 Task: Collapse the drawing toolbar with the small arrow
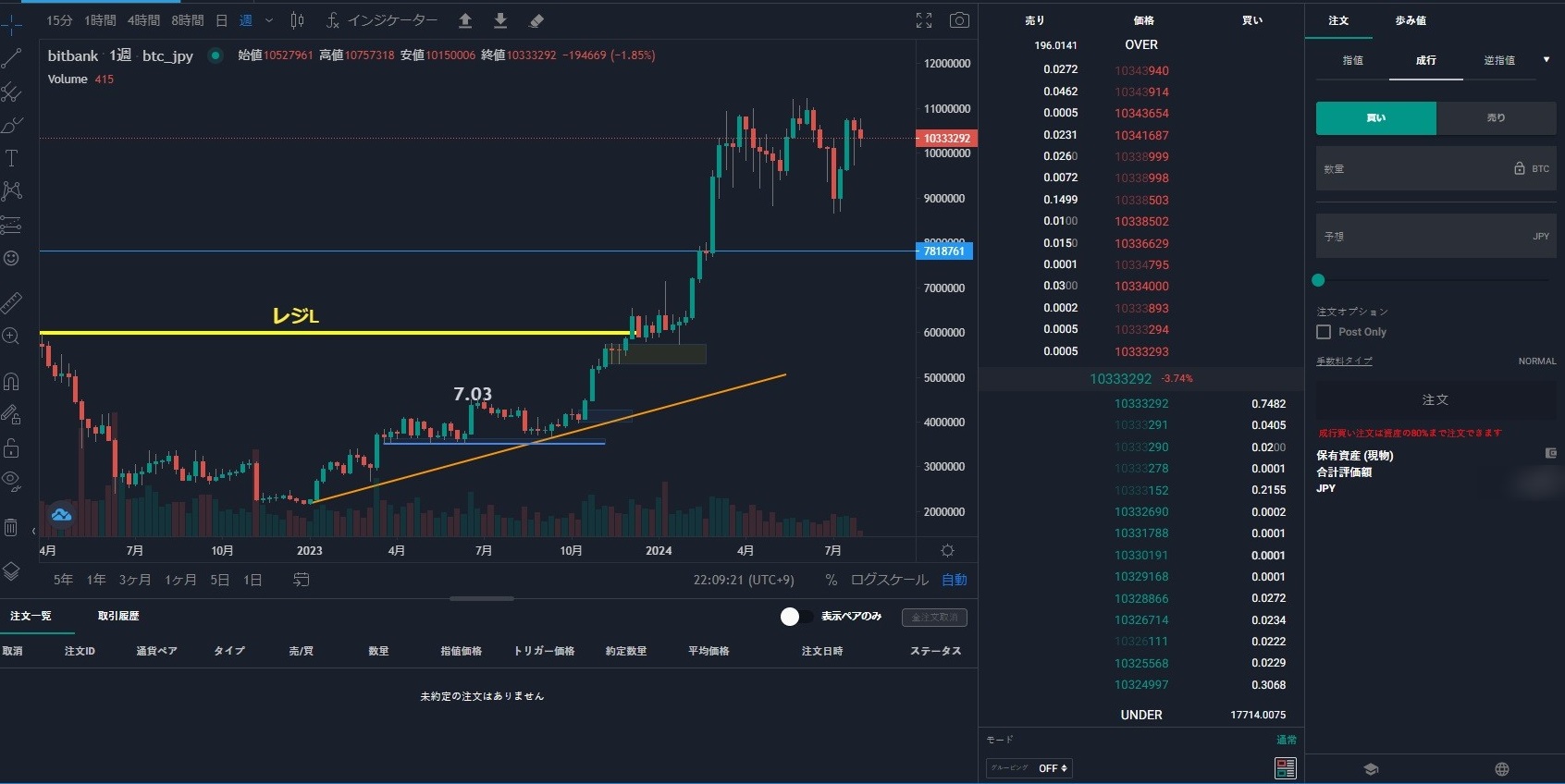(x=33, y=531)
